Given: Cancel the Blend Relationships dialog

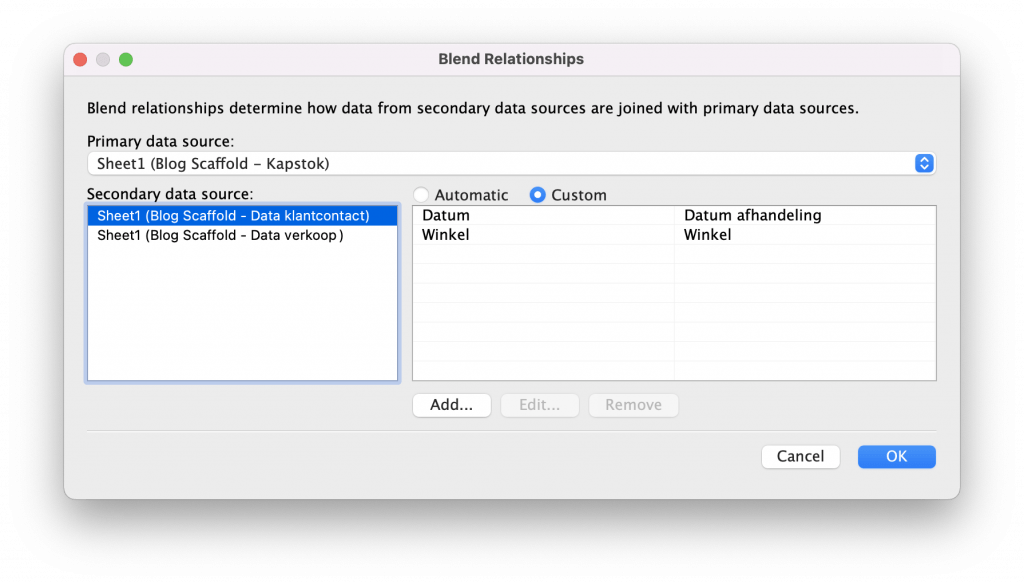Looking at the screenshot, I should 800,456.
